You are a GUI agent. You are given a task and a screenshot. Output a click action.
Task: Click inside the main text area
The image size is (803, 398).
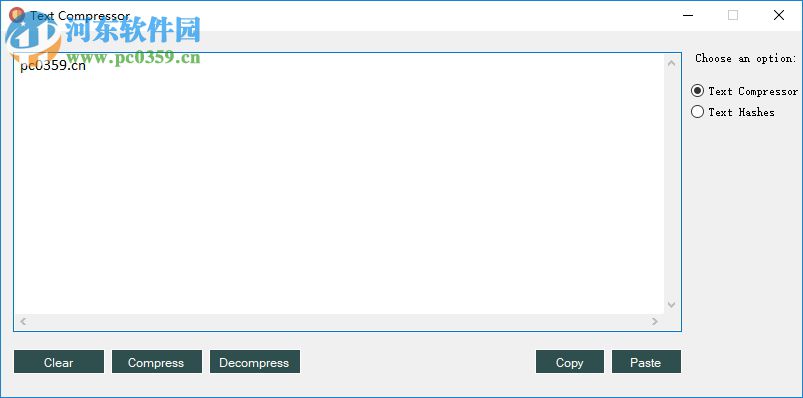click(339, 184)
